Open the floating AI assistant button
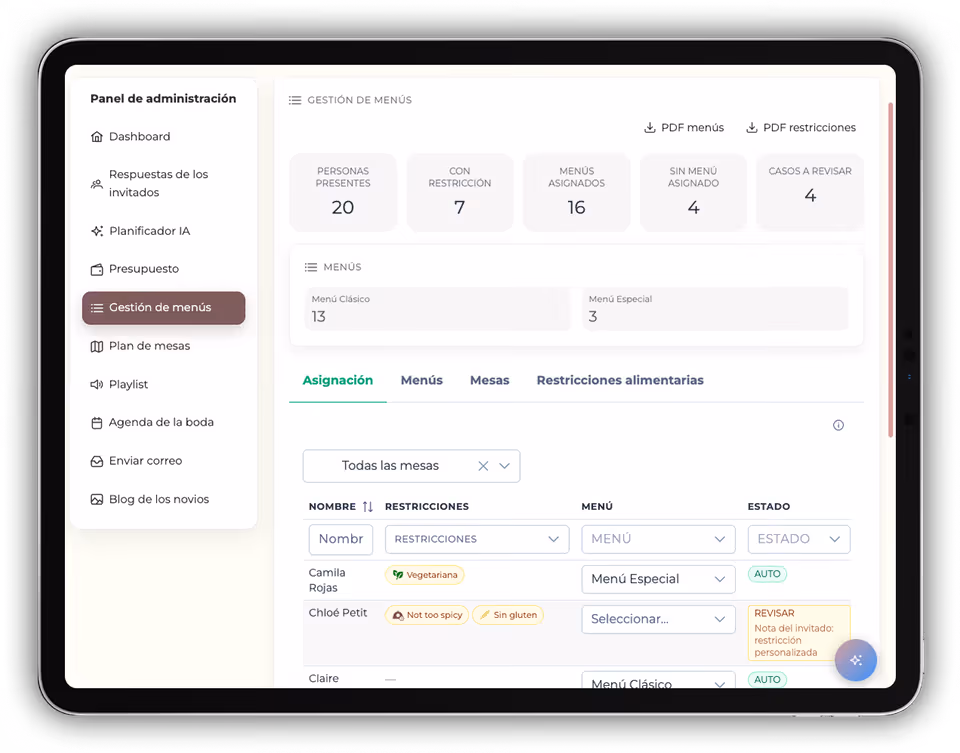The width and height of the screenshot is (960, 753). [855, 660]
